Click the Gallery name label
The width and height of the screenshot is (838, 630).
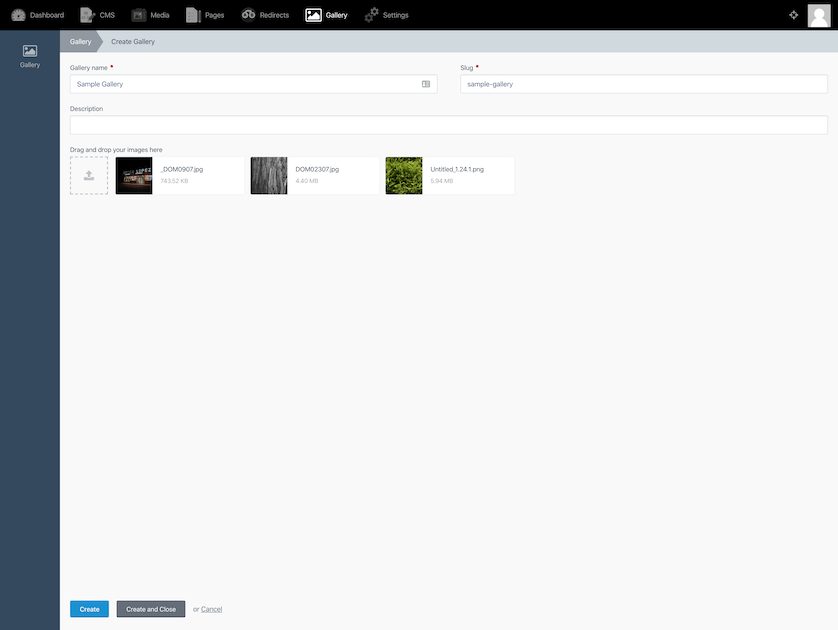coord(89,68)
